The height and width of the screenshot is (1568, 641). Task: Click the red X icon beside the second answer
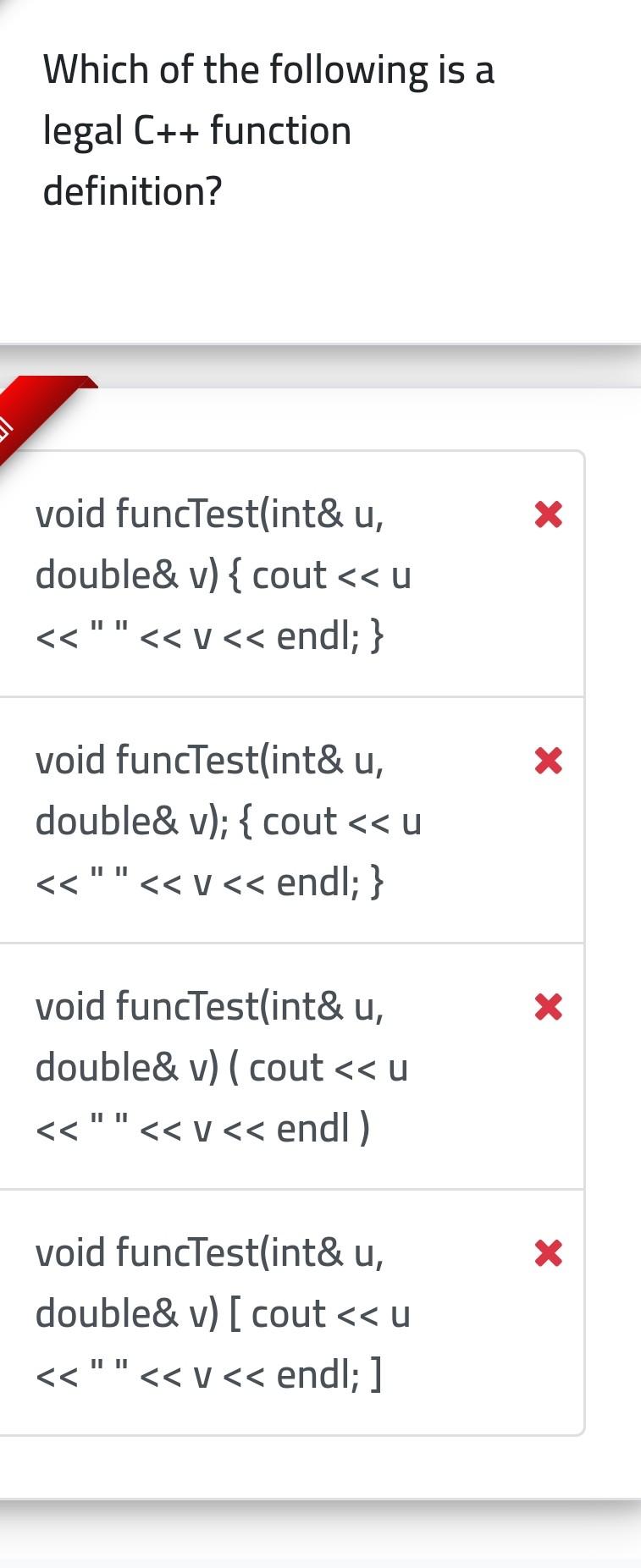point(547,760)
